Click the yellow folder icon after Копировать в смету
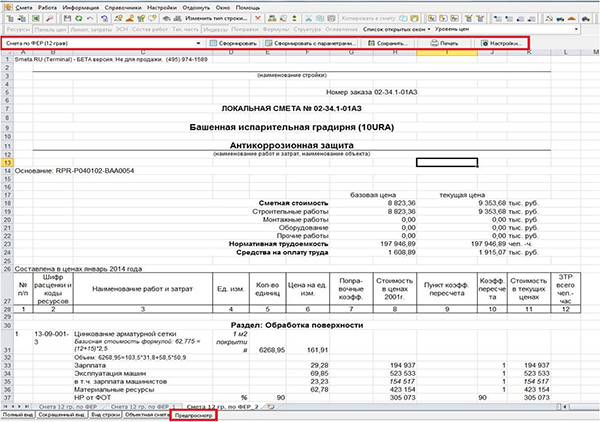The height and width of the screenshot is (422, 600). point(414,18)
